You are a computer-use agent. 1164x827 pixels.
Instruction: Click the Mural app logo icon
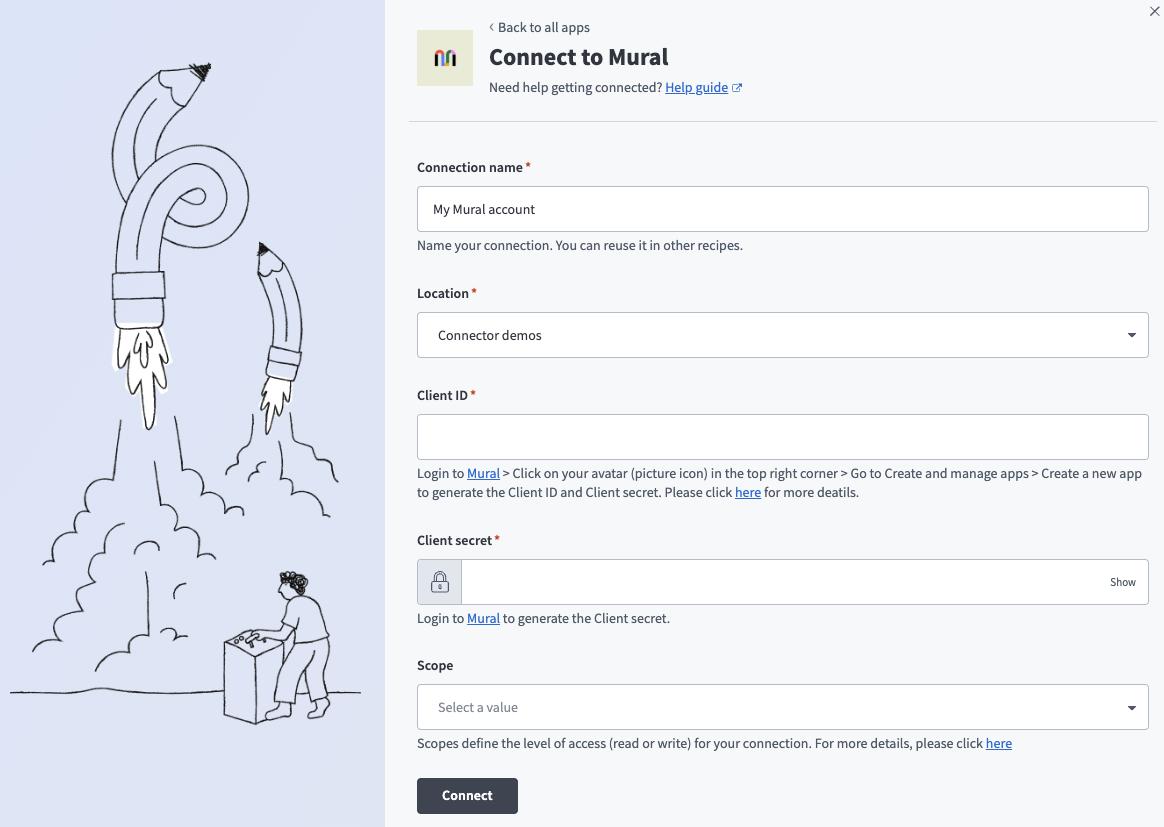[x=445, y=58]
